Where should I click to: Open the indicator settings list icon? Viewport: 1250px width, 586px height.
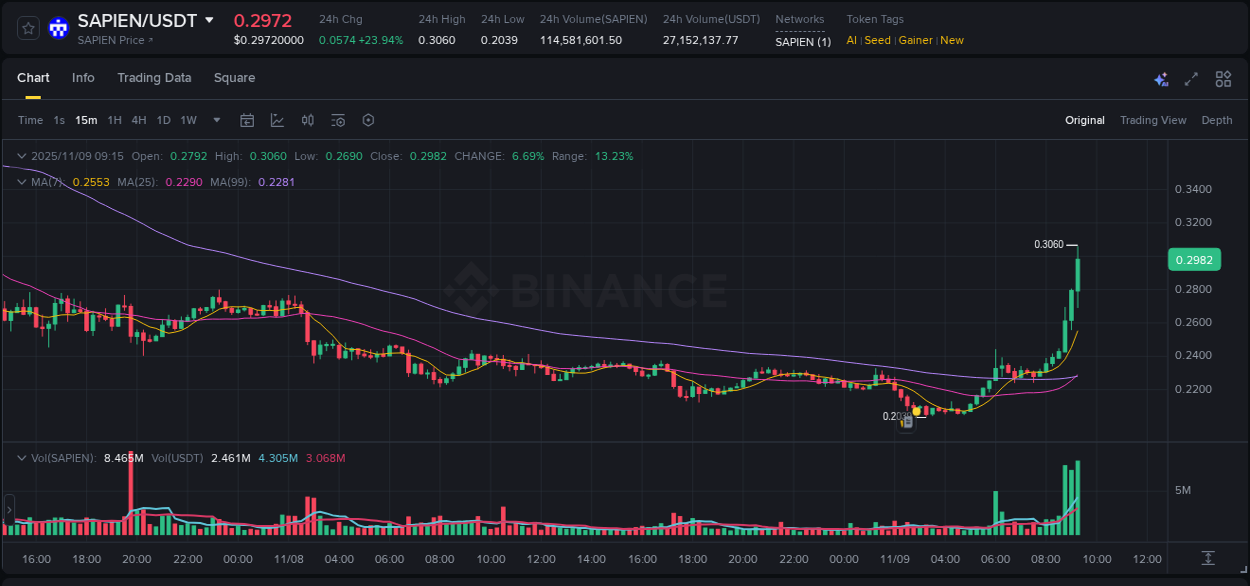pyautogui.click(x=337, y=119)
